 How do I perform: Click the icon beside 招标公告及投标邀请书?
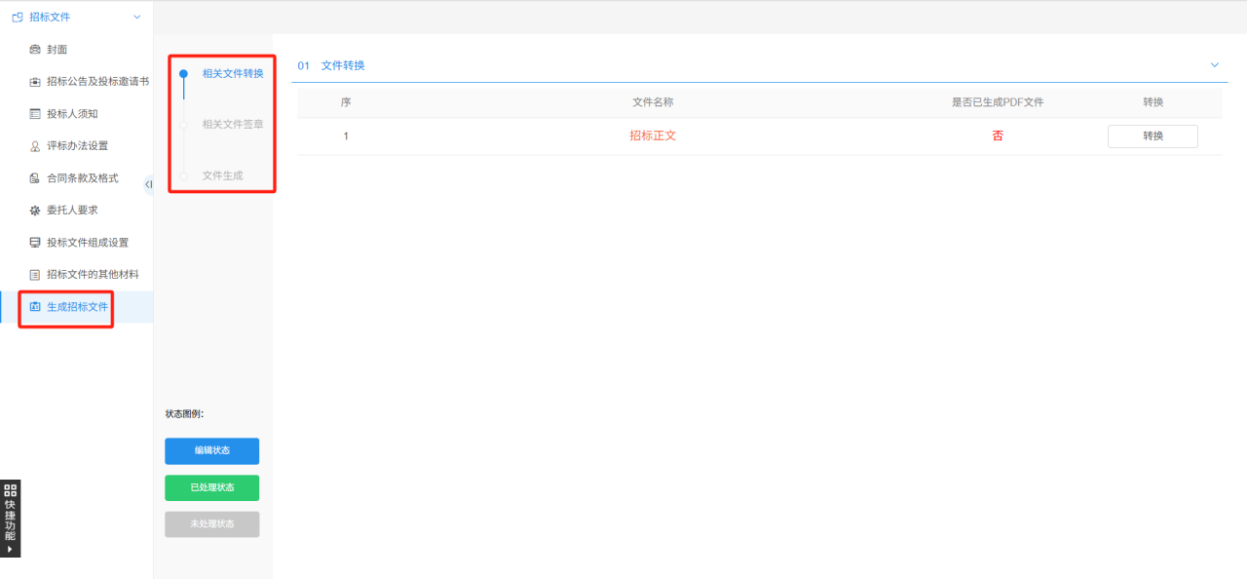pyautogui.click(x=35, y=82)
